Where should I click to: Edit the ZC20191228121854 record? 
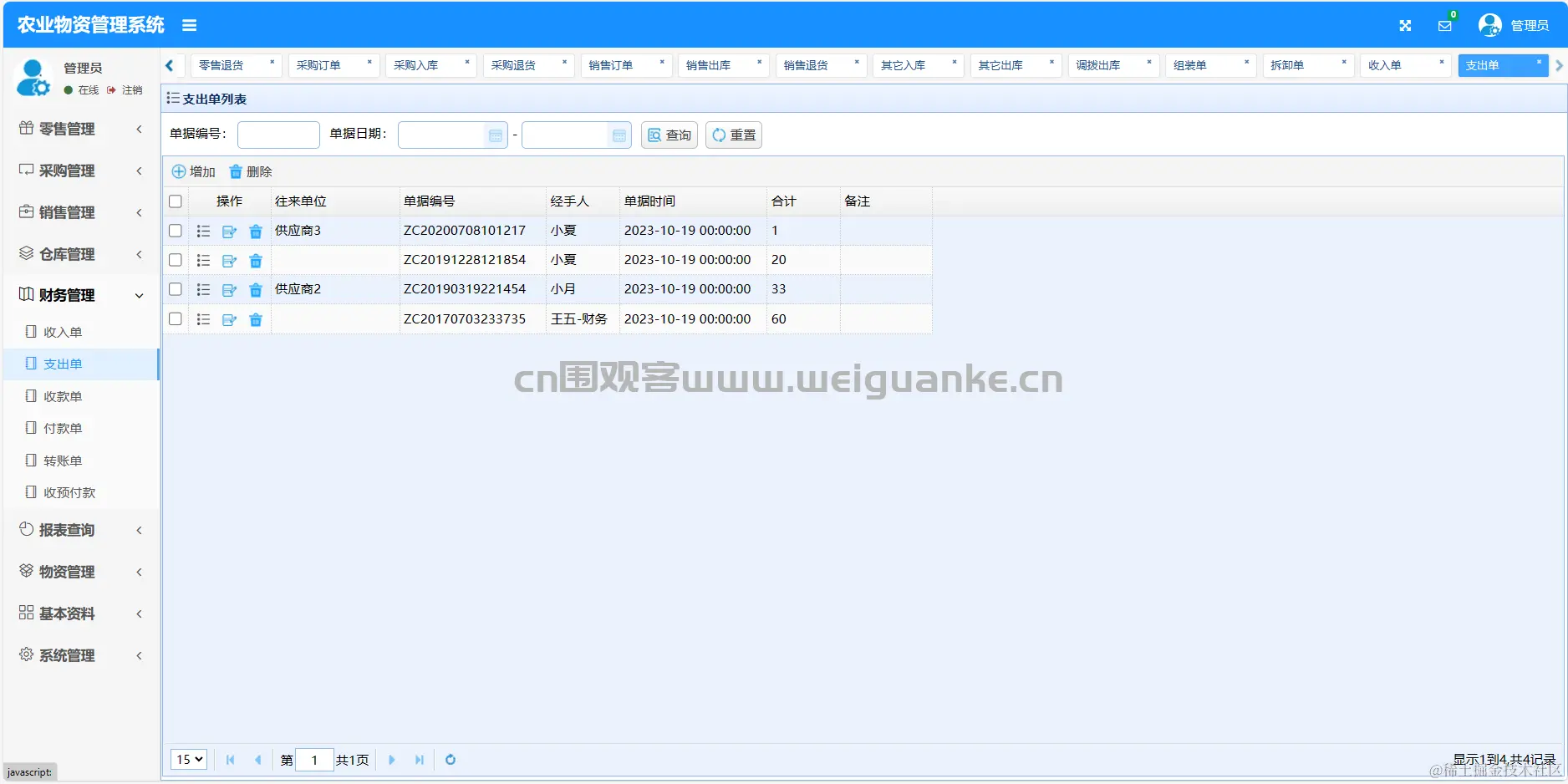[229, 261]
